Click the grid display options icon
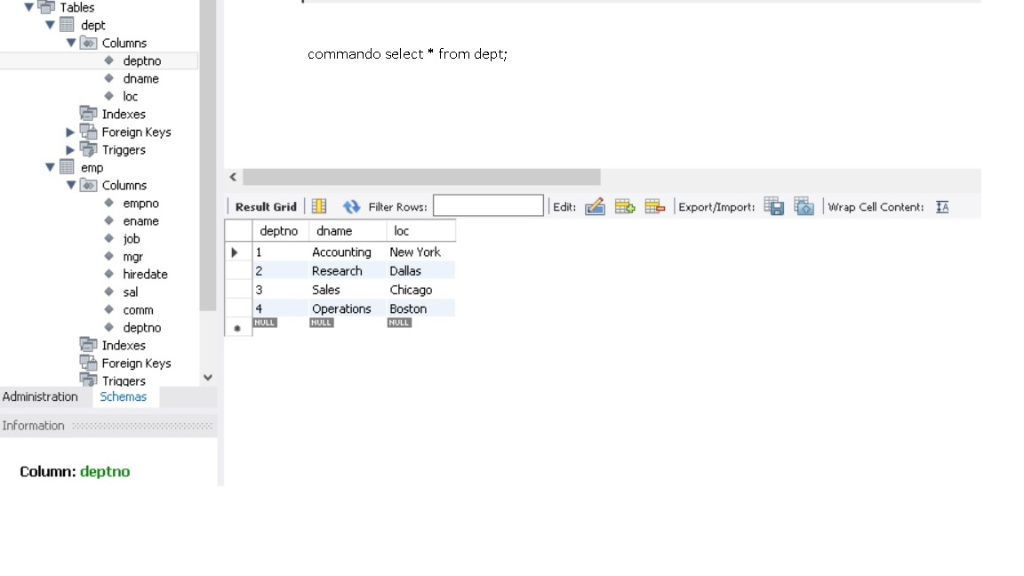The width and height of the screenshot is (1024, 576). (317, 206)
